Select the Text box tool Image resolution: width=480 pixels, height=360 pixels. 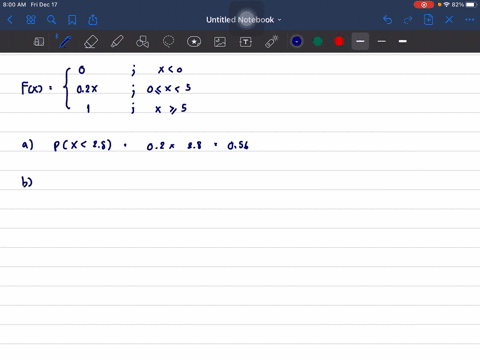click(246, 42)
